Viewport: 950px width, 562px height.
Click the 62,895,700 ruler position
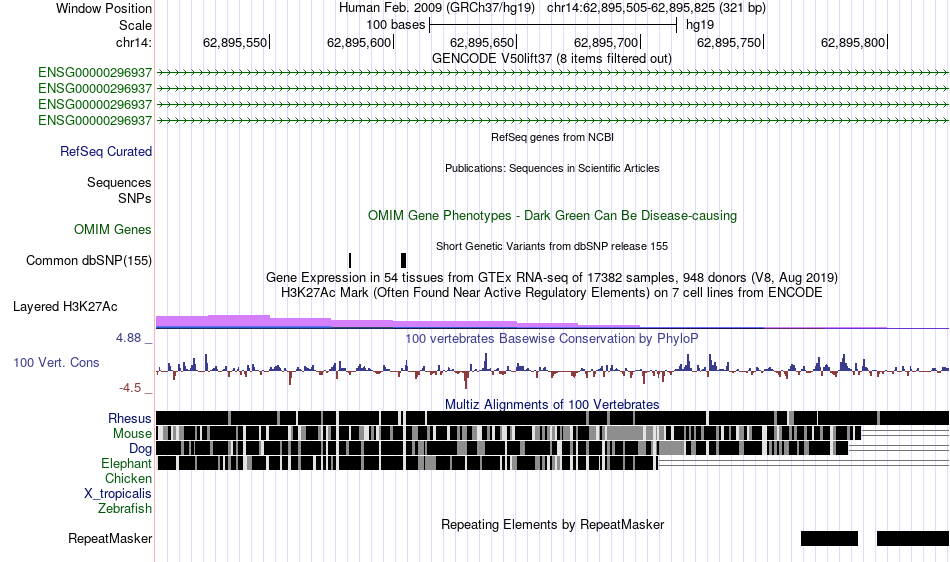[x=606, y=42]
